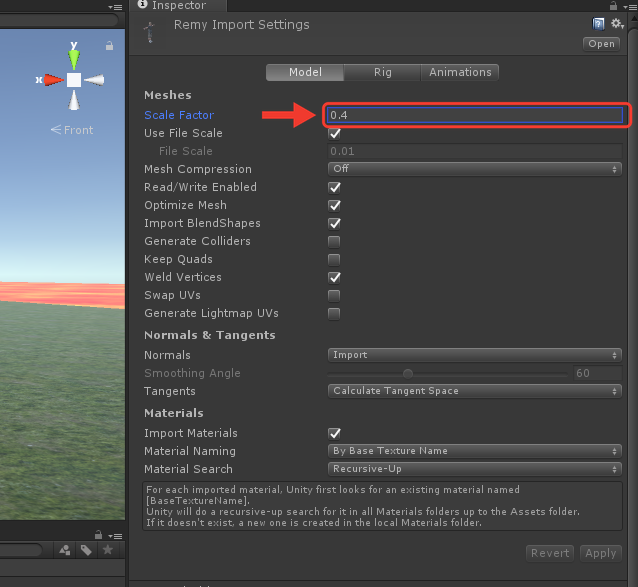Open the help reference book icon
The width and height of the screenshot is (638, 587).
(x=598, y=24)
